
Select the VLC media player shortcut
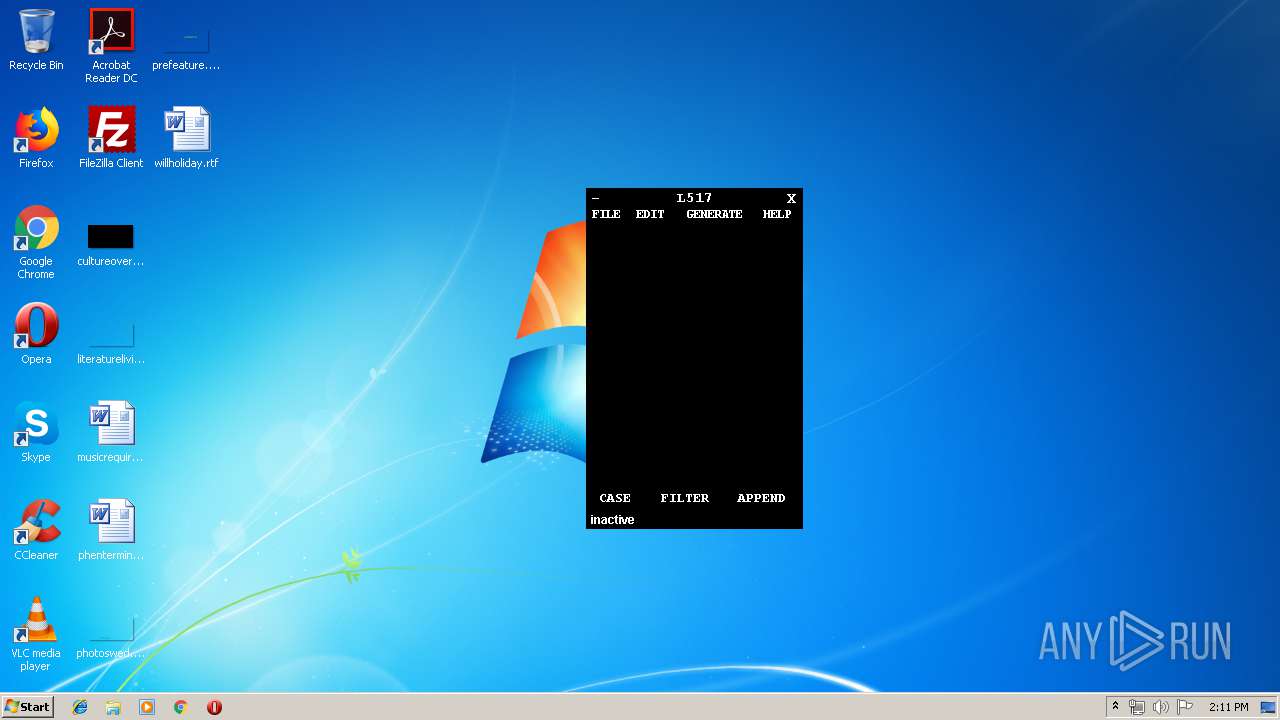36,634
